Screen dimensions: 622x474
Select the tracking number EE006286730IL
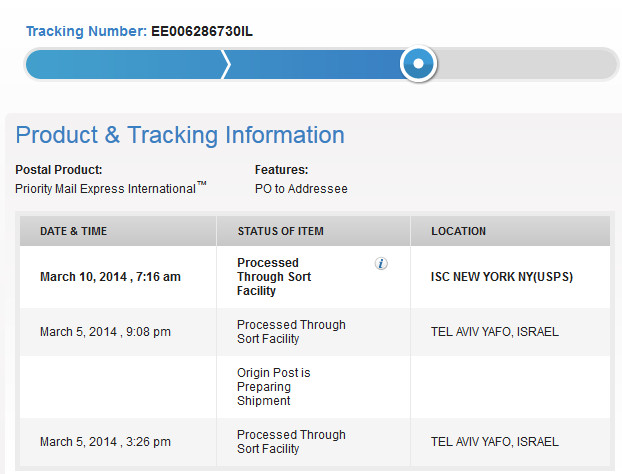point(202,31)
